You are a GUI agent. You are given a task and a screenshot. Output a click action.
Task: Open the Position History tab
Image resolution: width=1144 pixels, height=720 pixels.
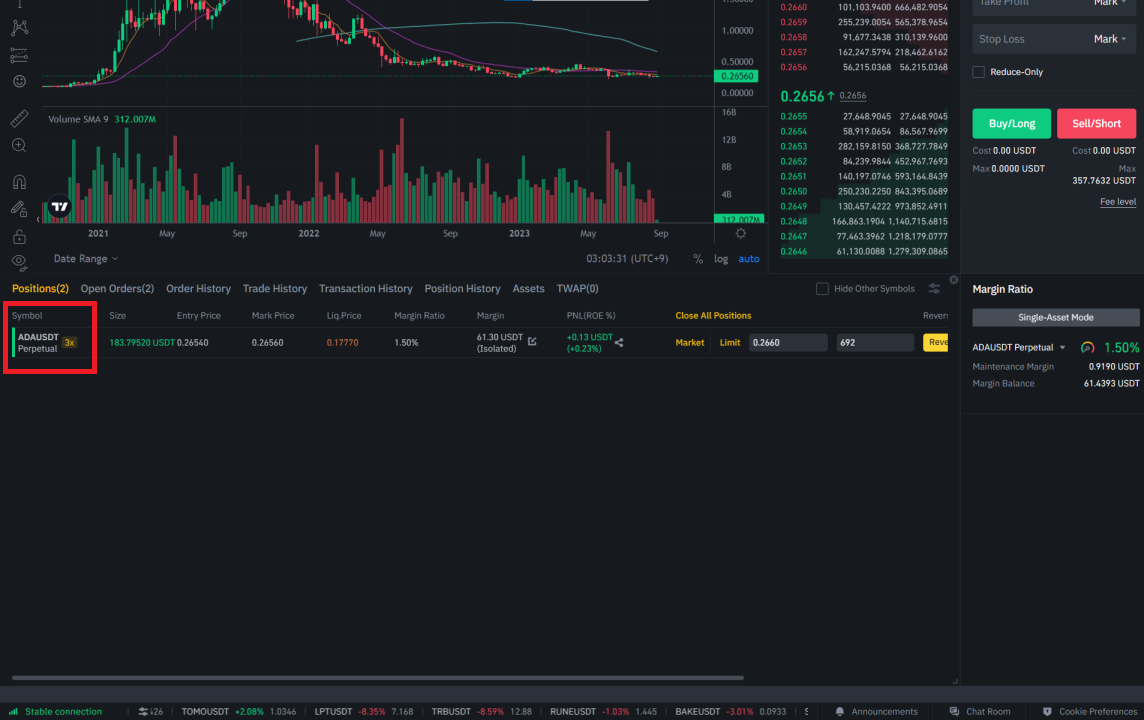pyautogui.click(x=463, y=289)
